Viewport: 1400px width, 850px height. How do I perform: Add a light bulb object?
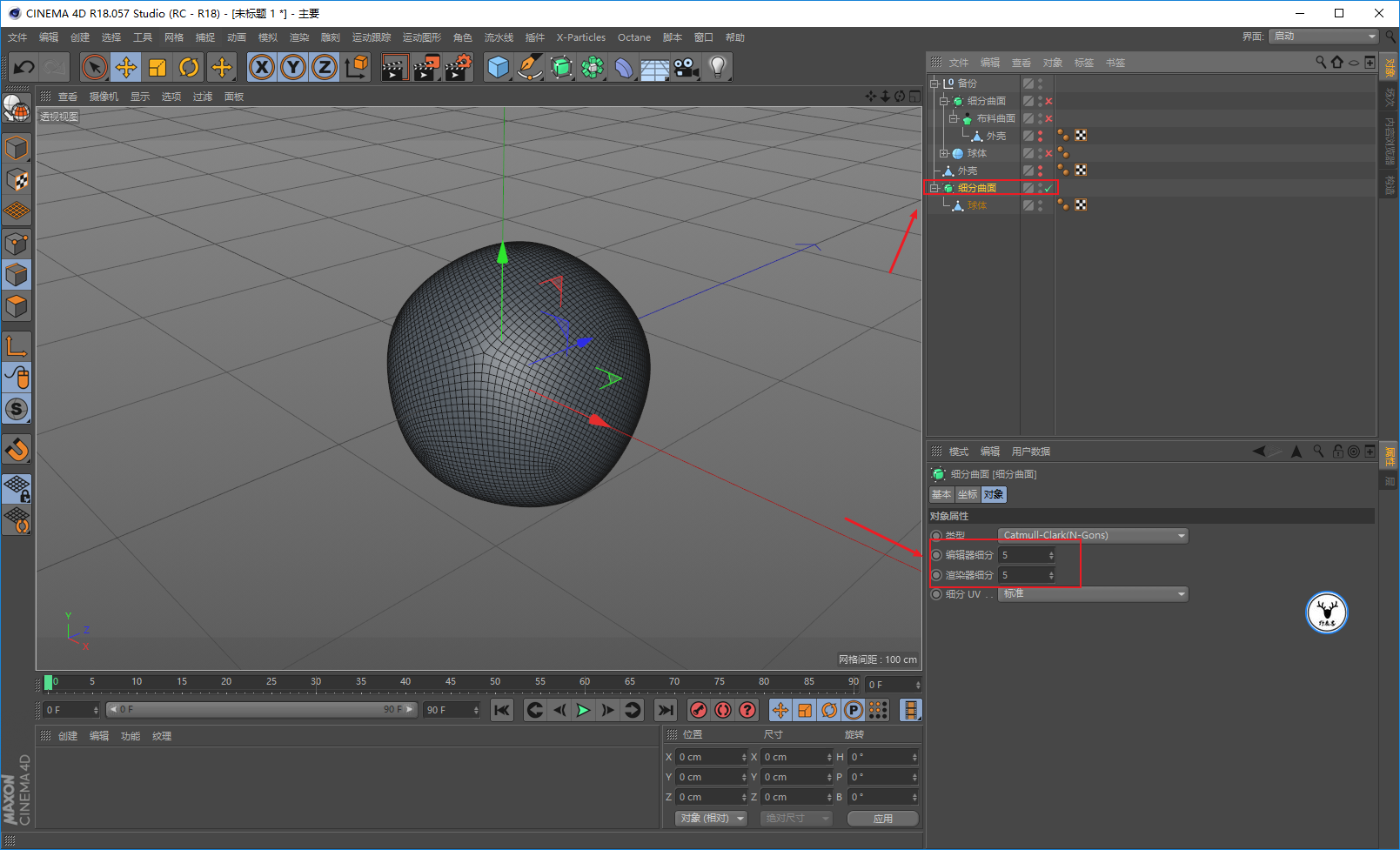click(717, 67)
